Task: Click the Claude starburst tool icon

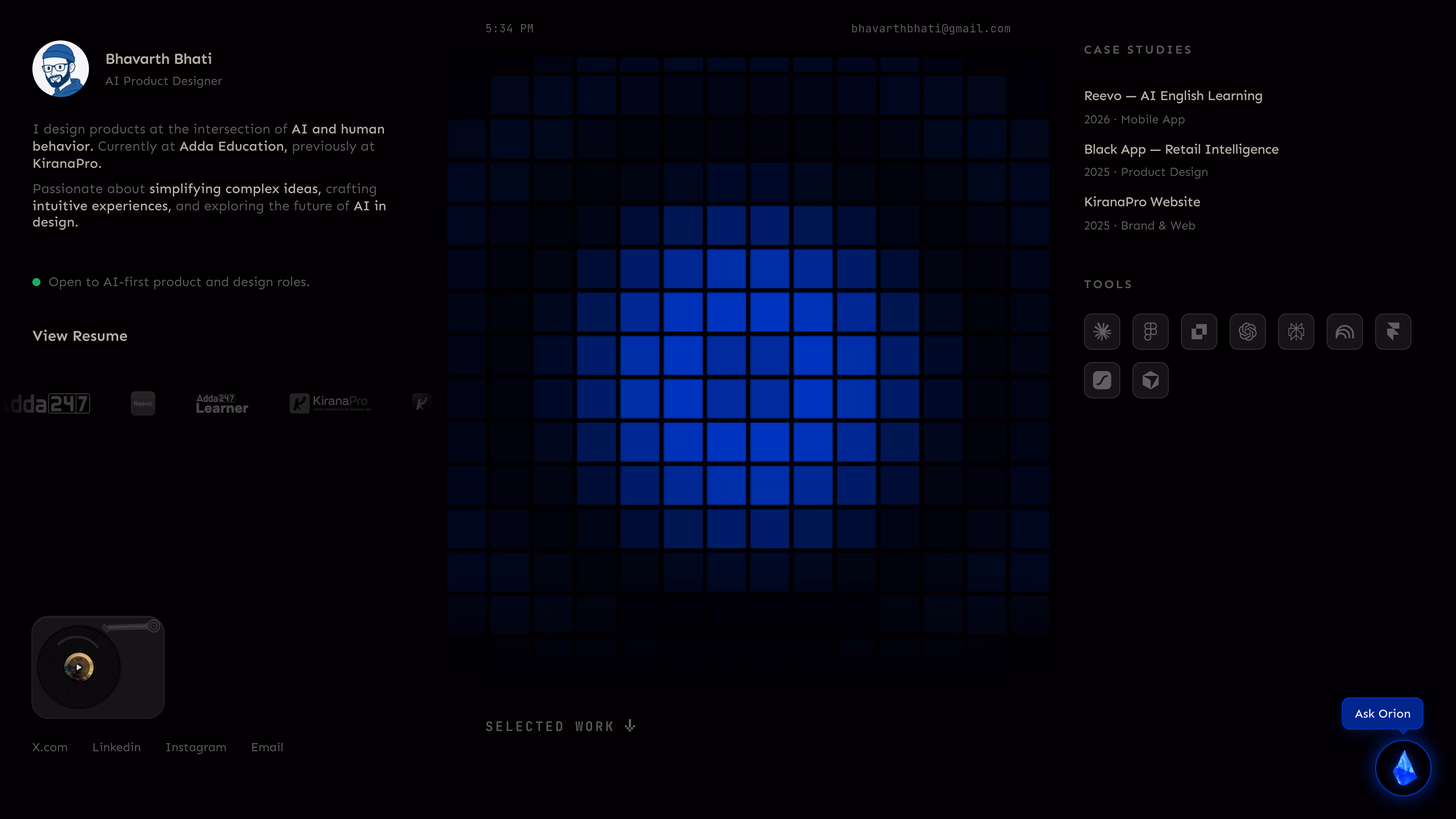Action: (1102, 332)
